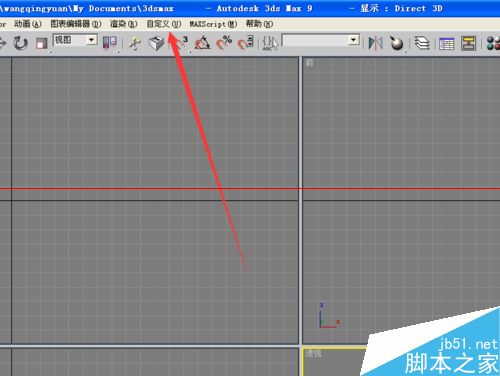Open Edit Named Selection Sets

point(270,43)
